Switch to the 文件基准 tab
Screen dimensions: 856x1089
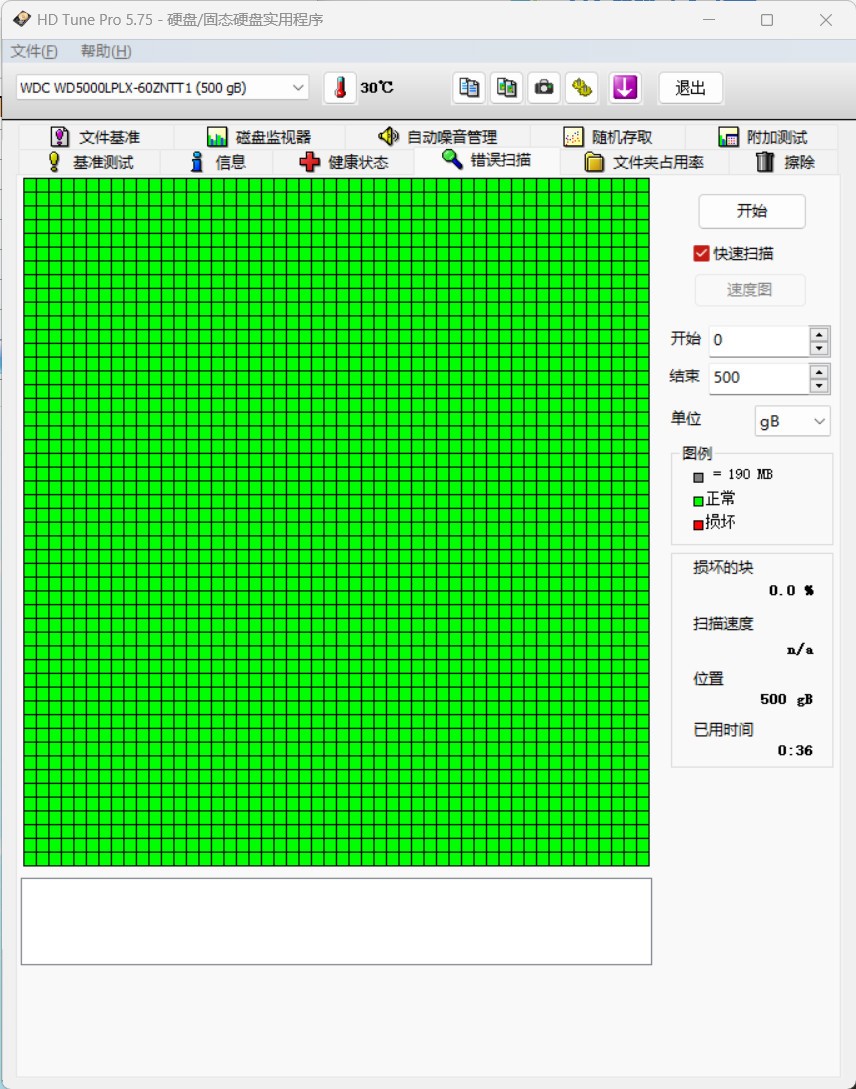click(96, 137)
